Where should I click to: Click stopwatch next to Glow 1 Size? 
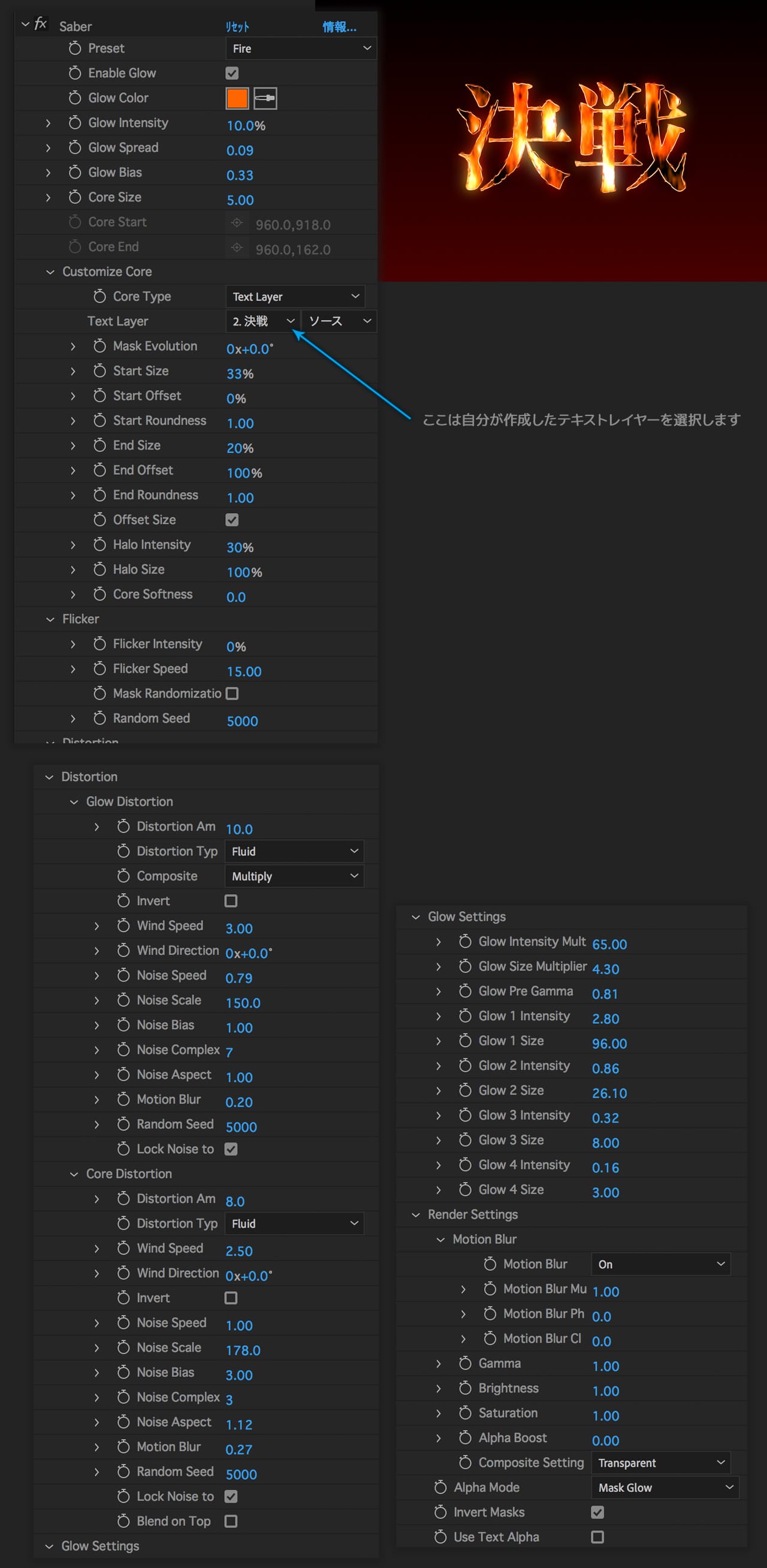tap(465, 1041)
